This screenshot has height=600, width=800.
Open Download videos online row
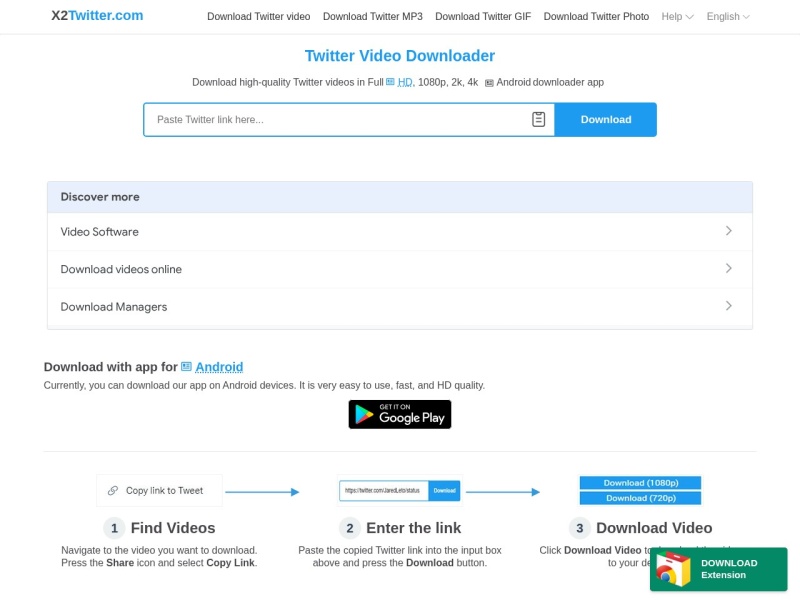point(399,269)
